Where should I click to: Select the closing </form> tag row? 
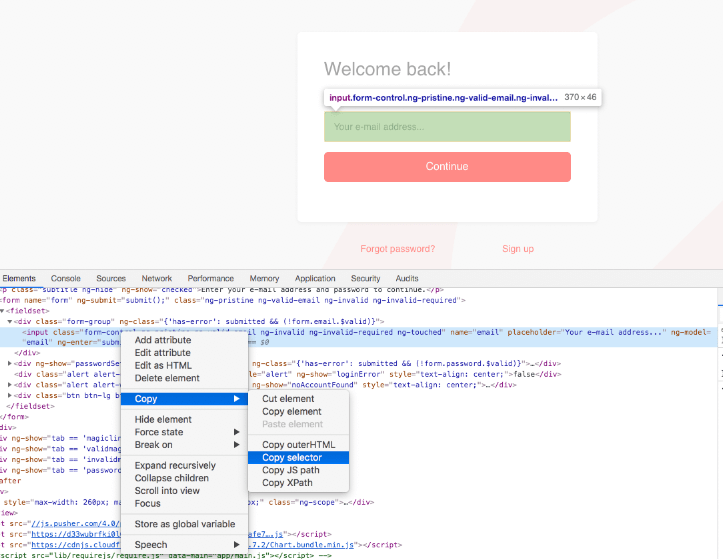click(14, 417)
